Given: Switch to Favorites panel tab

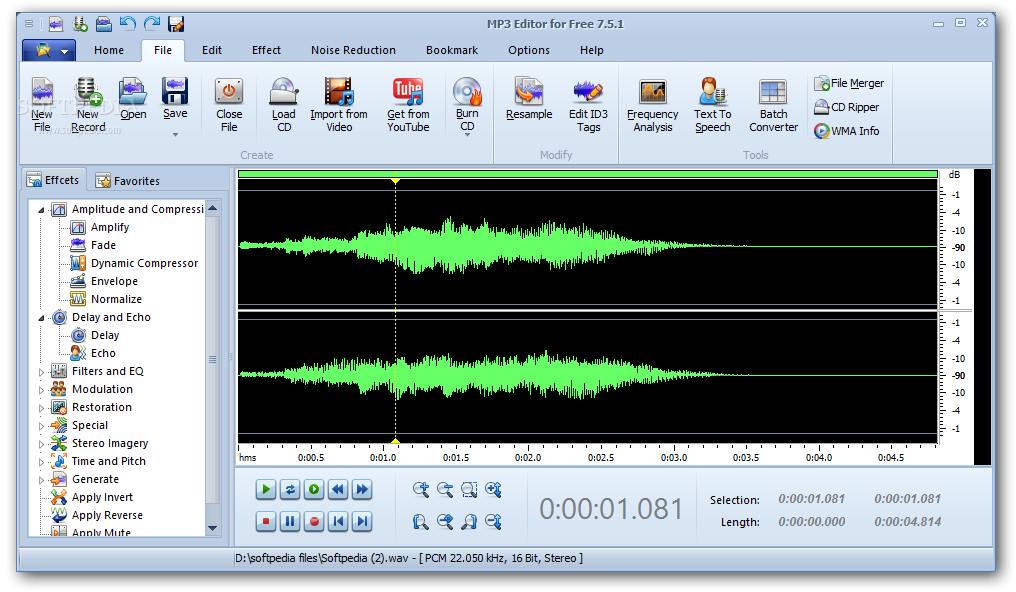Looking at the screenshot, I should coord(128,181).
